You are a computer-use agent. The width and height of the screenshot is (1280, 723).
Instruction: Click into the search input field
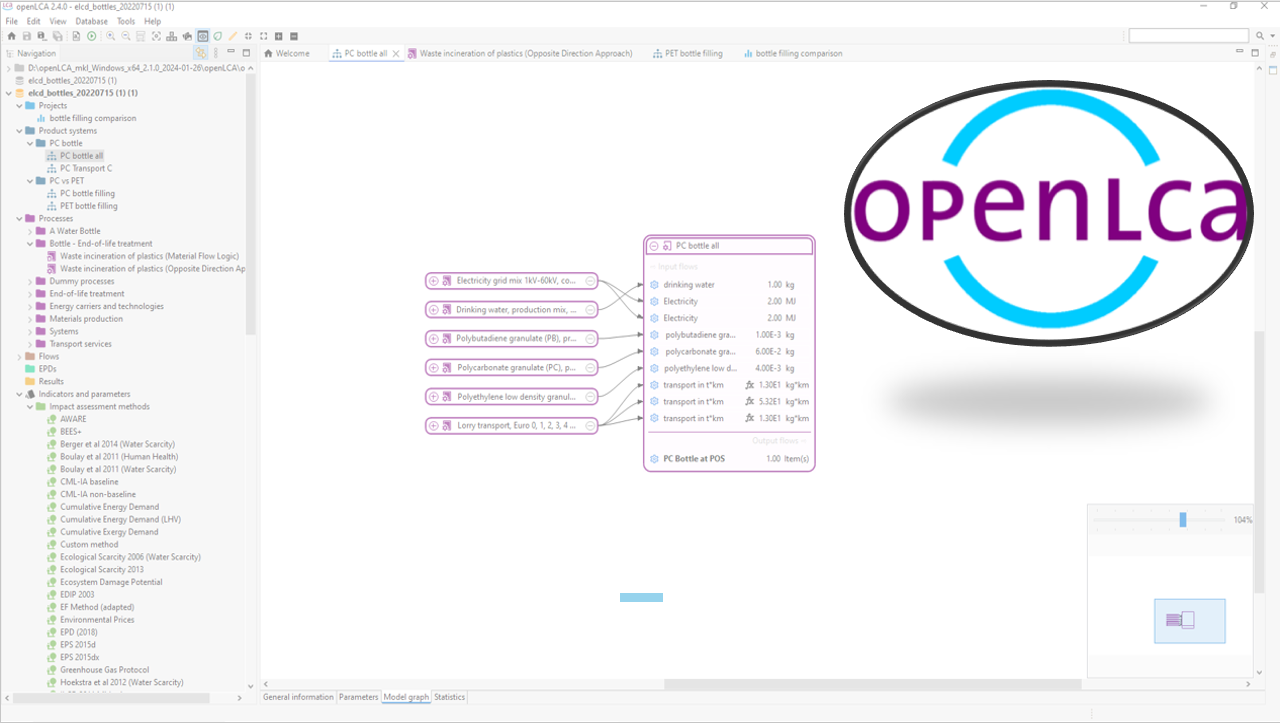coord(1188,36)
